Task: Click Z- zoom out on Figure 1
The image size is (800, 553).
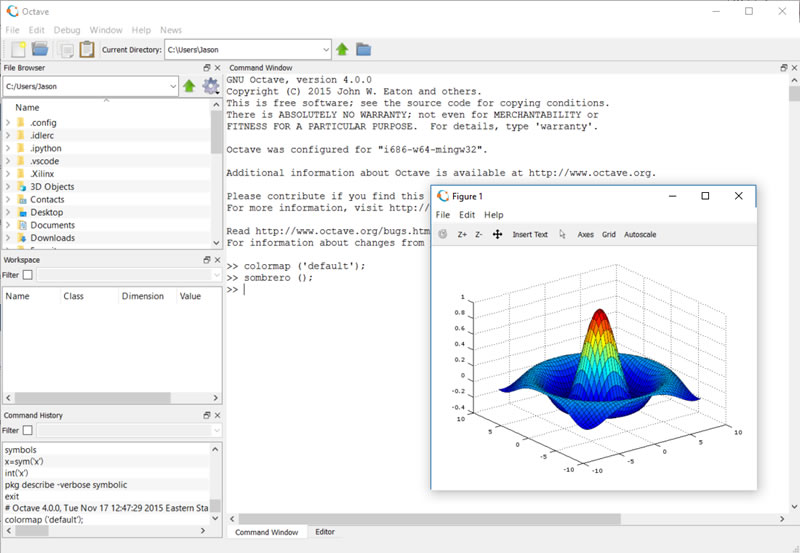Action: pos(479,235)
